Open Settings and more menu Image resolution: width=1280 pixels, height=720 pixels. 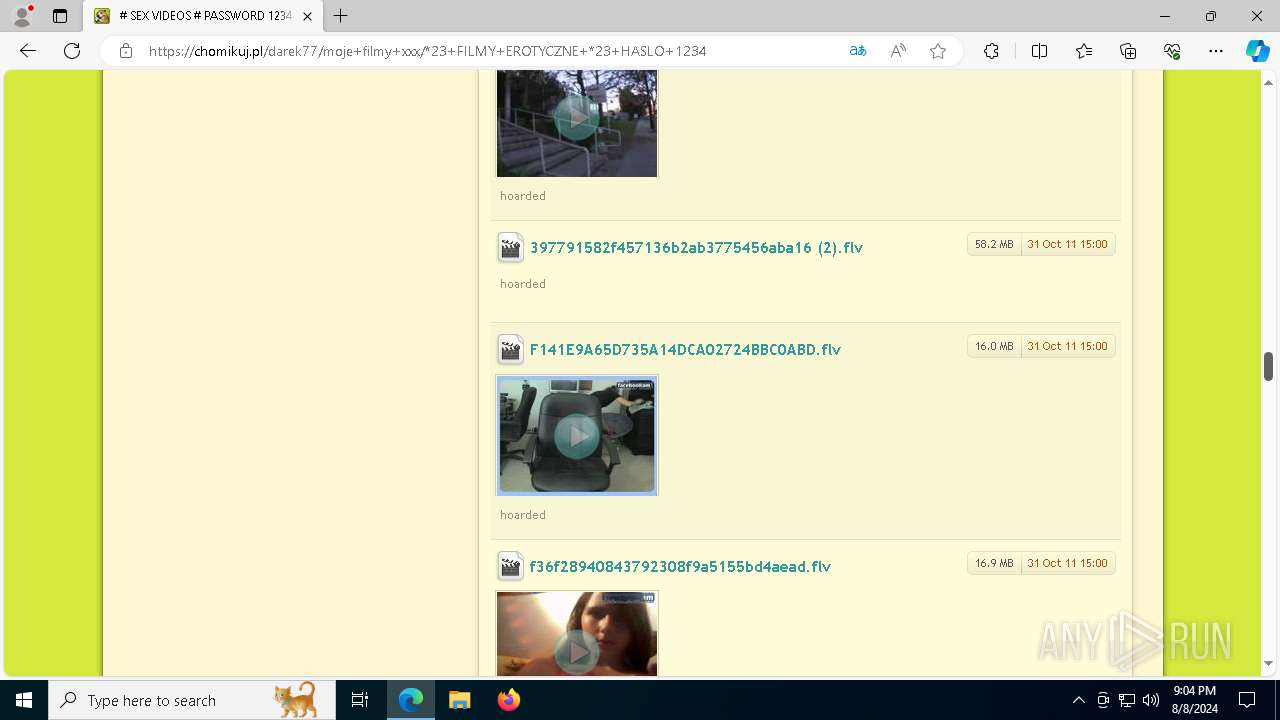1216,51
